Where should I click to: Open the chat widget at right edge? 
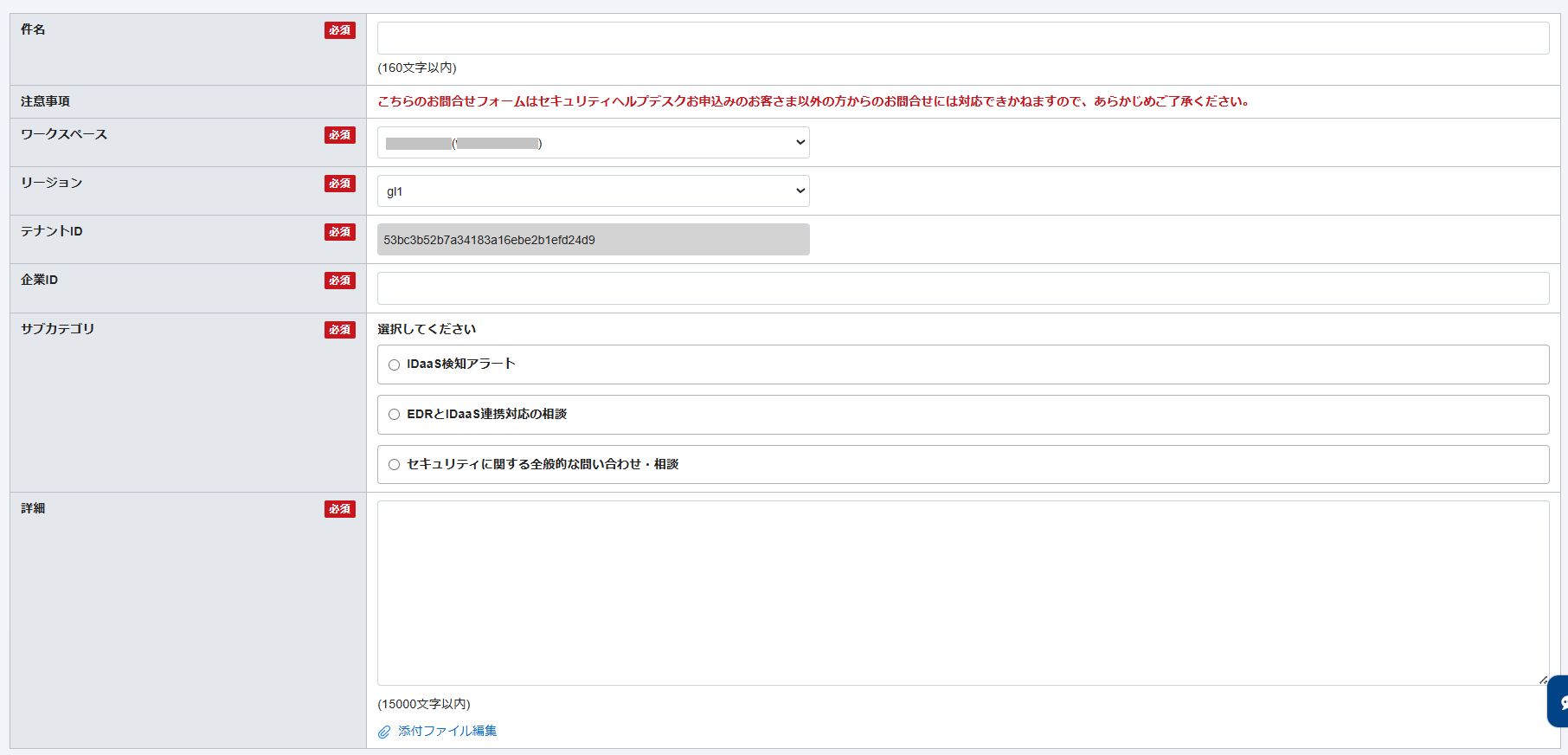[1559, 701]
